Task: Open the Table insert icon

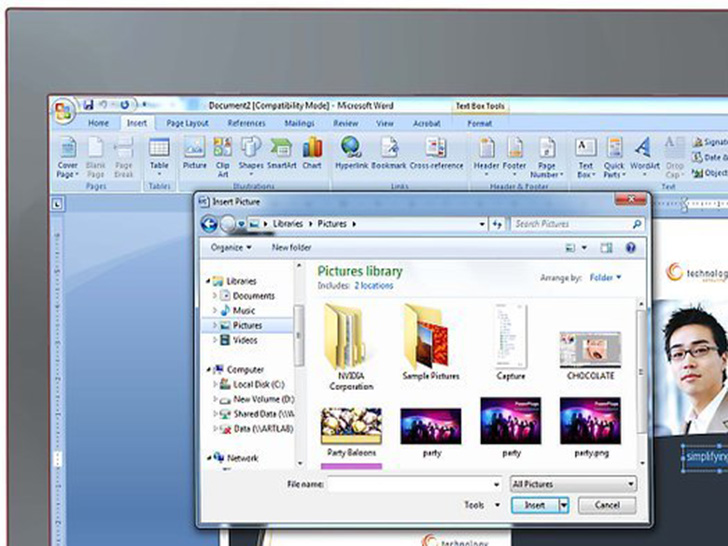Action: [x=159, y=151]
